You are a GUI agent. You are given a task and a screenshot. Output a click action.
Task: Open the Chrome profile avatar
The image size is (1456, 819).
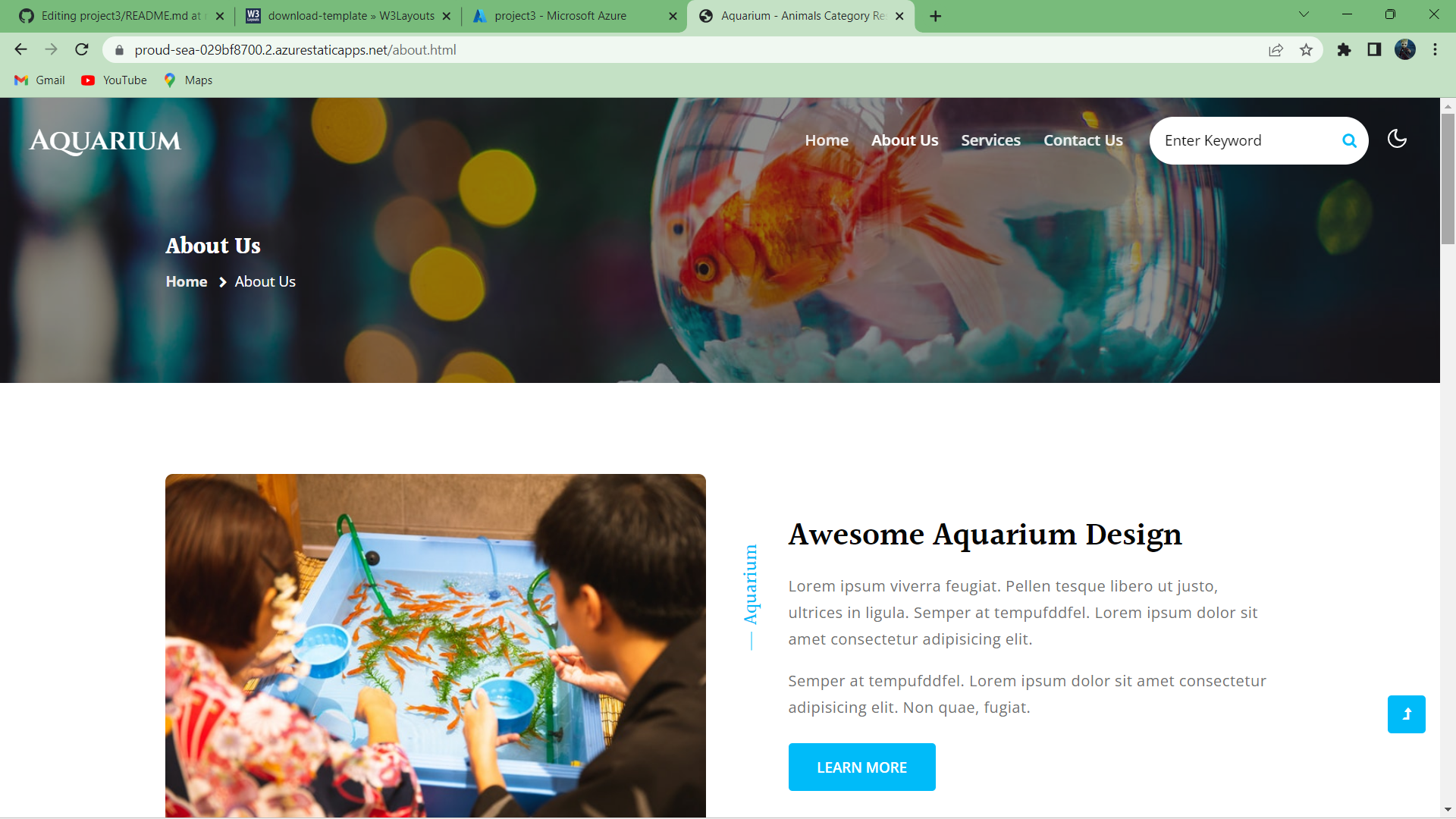[1404, 50]
